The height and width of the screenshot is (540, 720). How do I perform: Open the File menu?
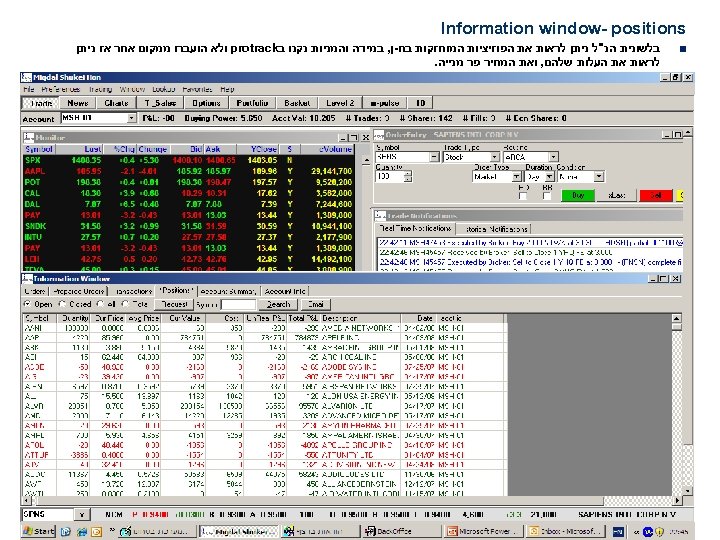point(28,89)
